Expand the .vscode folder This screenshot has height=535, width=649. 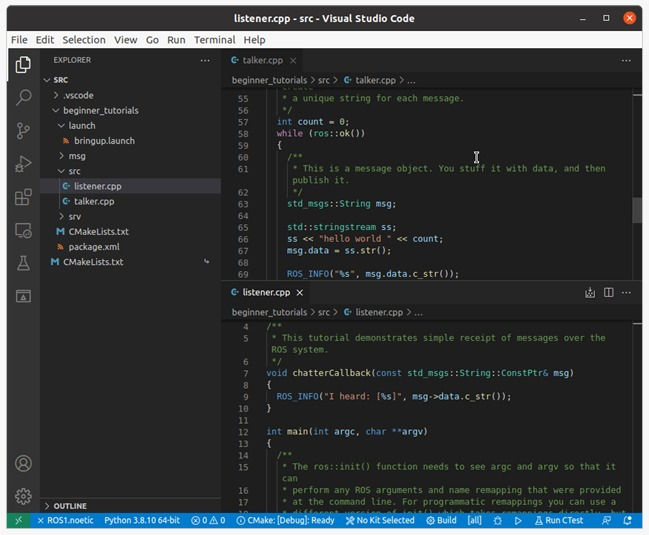click(x=56, y=95)
